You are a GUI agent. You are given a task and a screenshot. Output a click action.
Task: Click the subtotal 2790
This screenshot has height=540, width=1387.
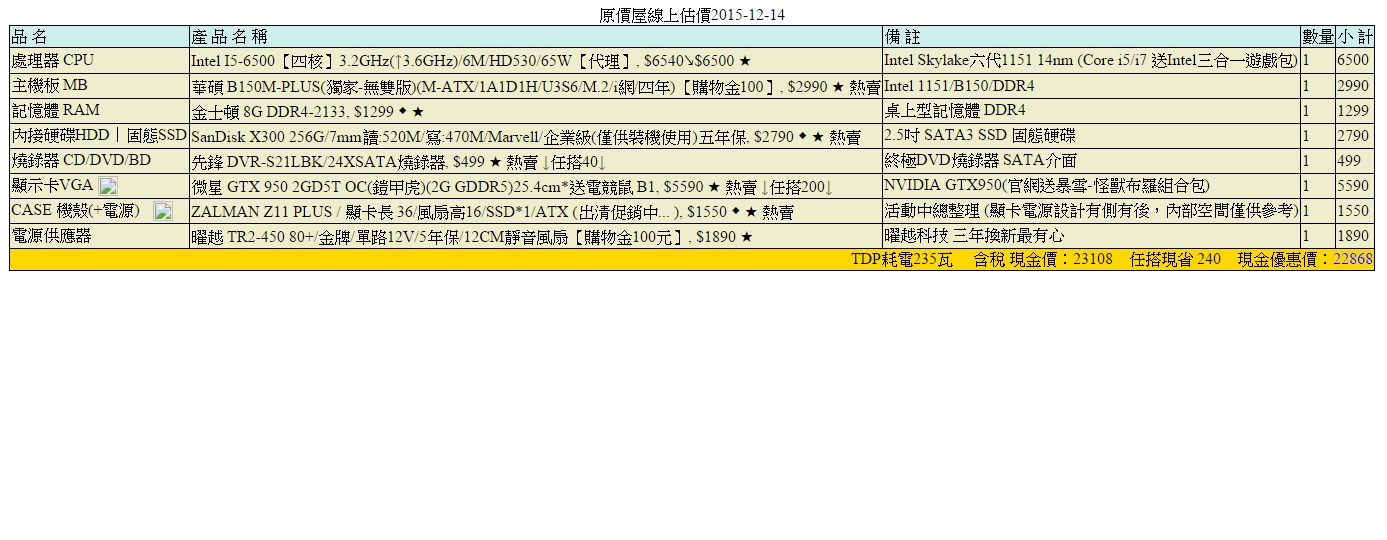pyautogui.click(x=1353, y=136)
